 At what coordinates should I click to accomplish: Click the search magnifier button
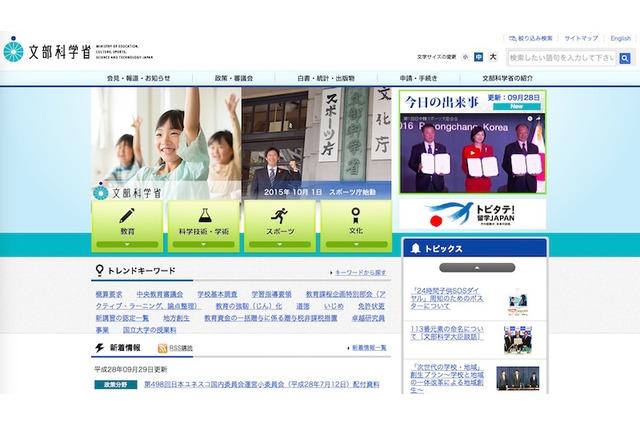click(624, 58)
